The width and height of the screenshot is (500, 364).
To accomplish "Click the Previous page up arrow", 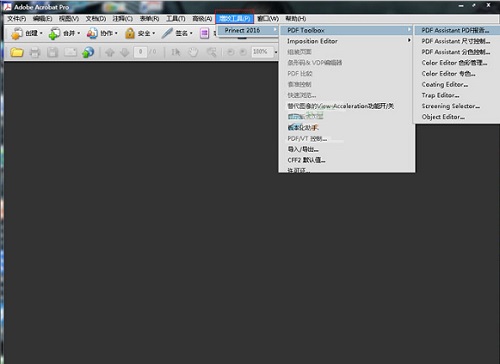I will 110,52.
